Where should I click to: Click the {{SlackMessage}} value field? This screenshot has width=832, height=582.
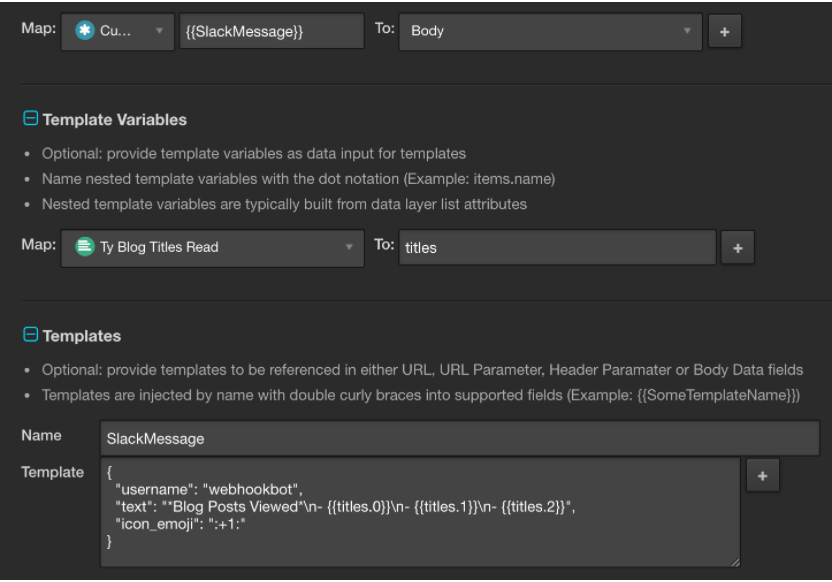click(271, 31)
